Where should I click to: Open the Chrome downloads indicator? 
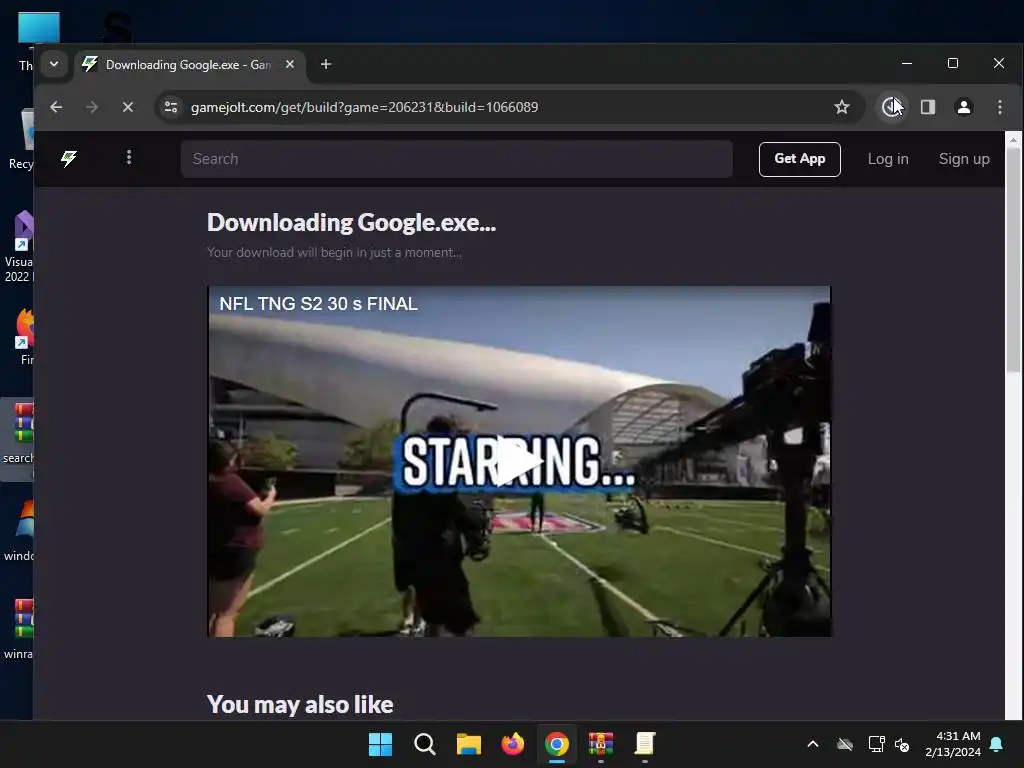[891, 107]
